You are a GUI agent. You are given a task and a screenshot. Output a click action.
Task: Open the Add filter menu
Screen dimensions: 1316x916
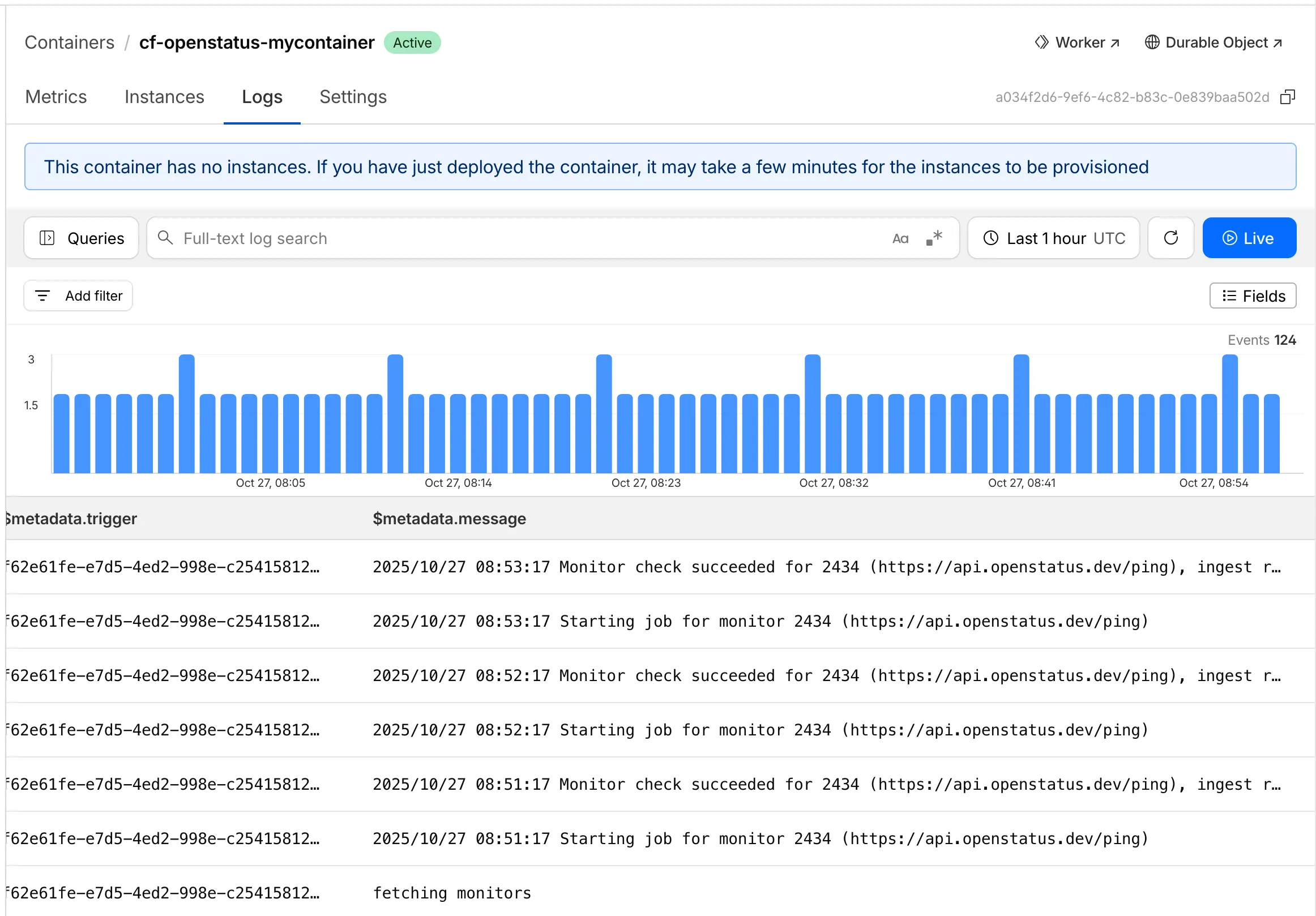[79, 296]
